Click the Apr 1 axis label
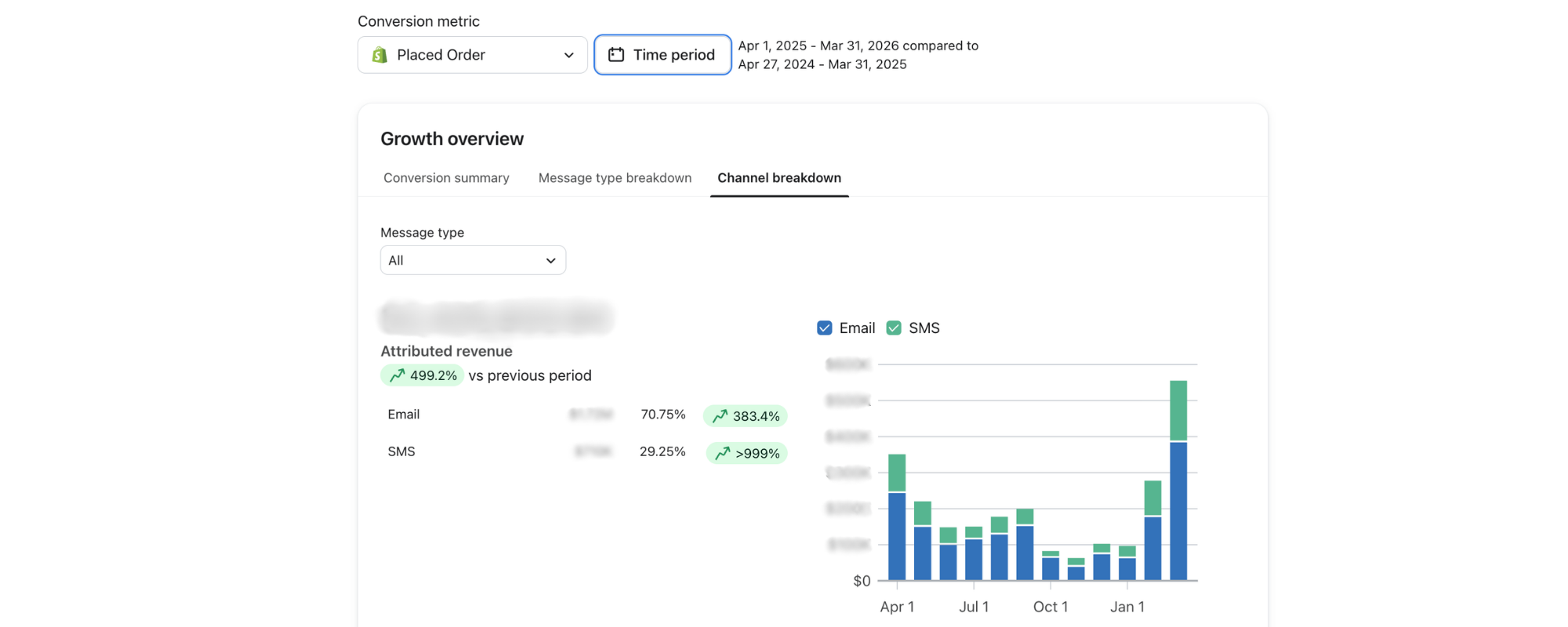1568x627 pixels. pos(897,607)
